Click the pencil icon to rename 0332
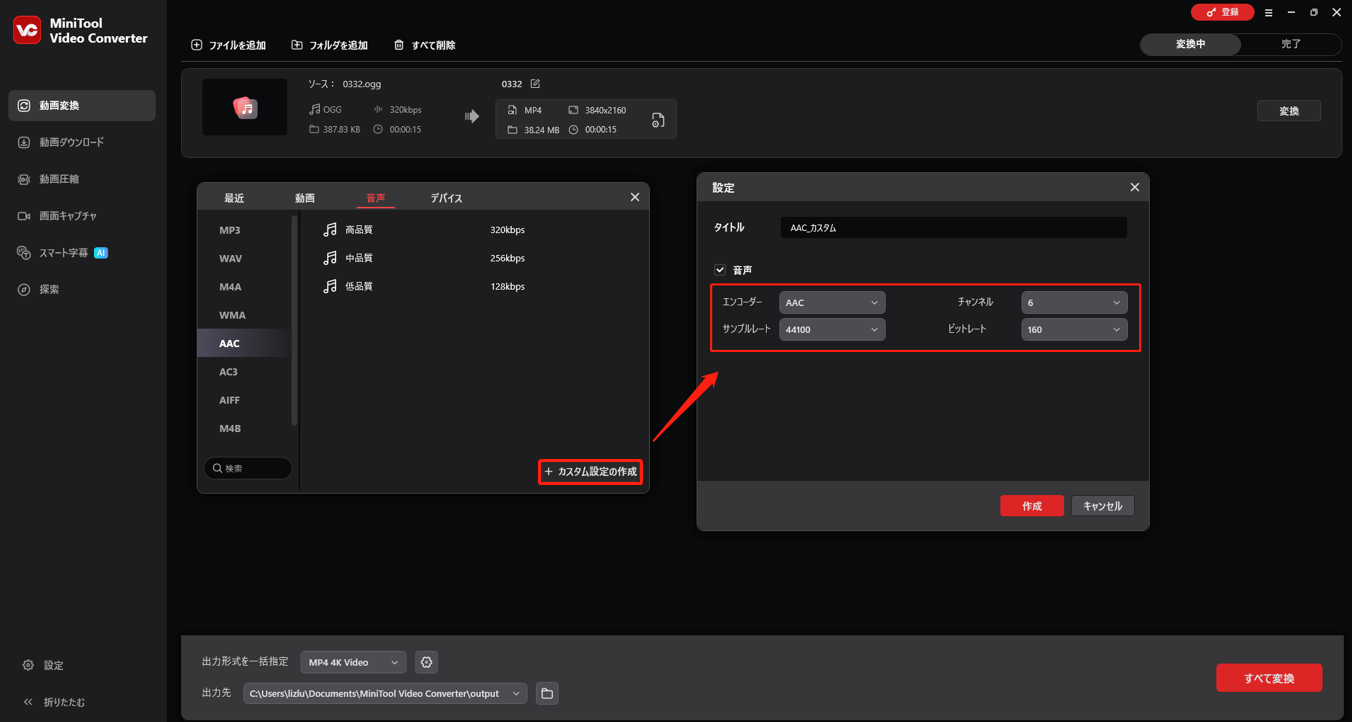 tap(537, 84)
